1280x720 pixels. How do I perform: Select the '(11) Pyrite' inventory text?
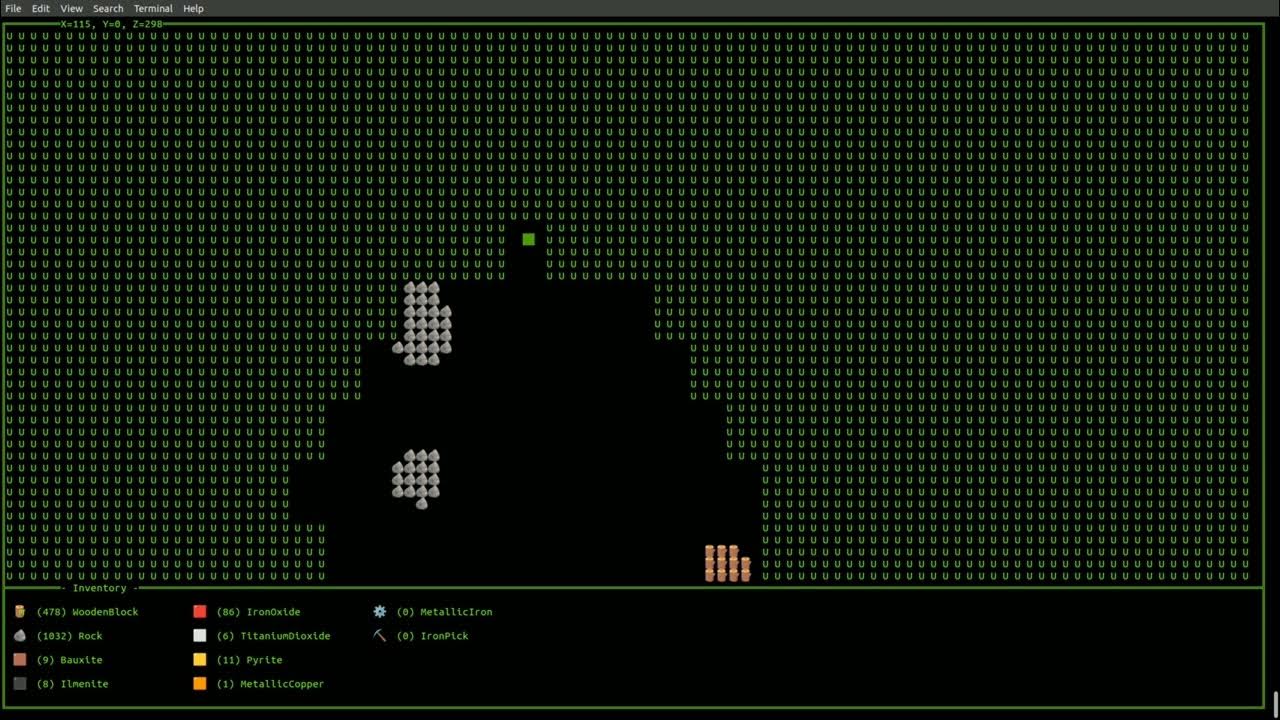coord(249,660)
